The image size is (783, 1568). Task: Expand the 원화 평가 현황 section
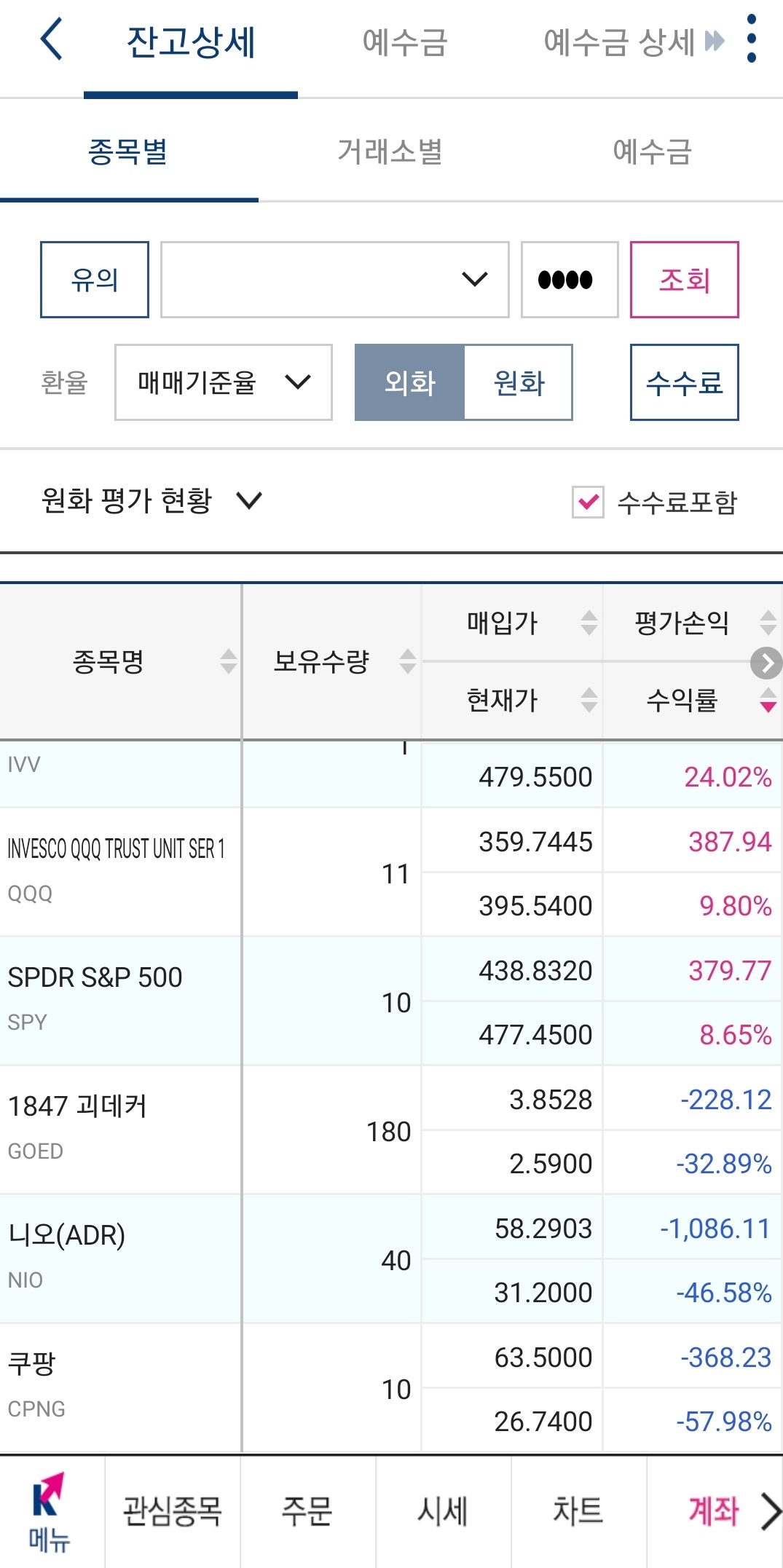click(x=151, y=501)
